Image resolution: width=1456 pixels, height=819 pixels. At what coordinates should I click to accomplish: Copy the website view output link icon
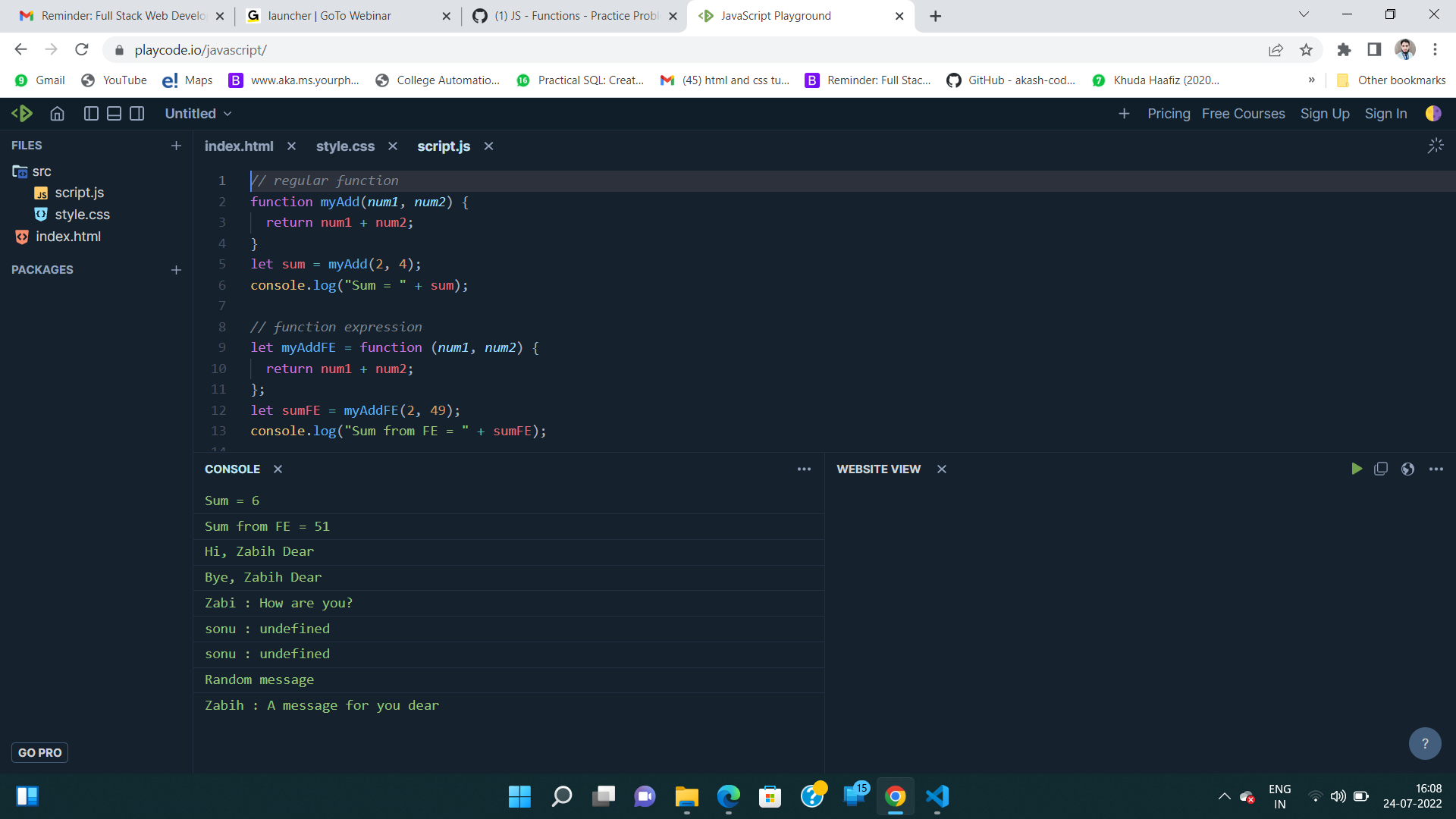1381,469
